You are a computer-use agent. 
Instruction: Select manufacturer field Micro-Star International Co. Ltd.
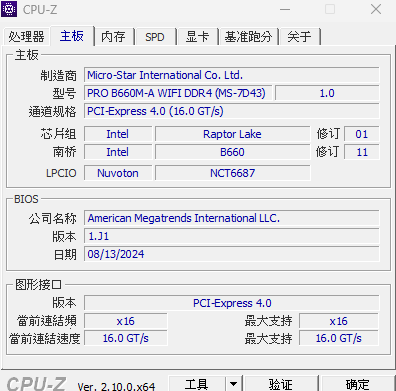[x=232, y=75]
